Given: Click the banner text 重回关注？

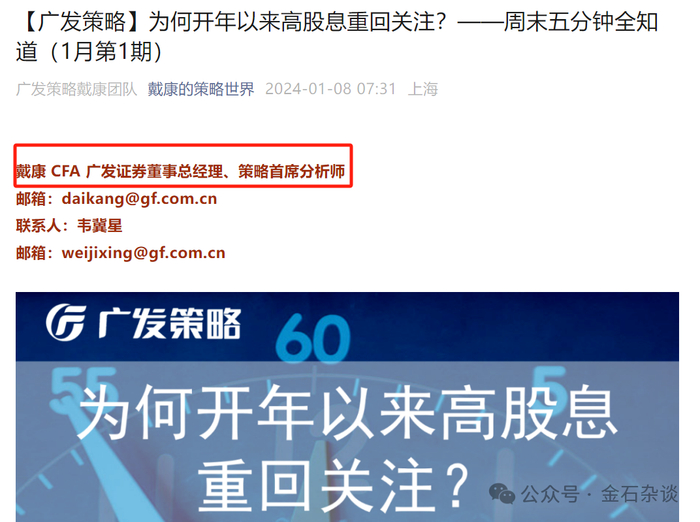Looking at the screenshot, I should click(333, 486).
